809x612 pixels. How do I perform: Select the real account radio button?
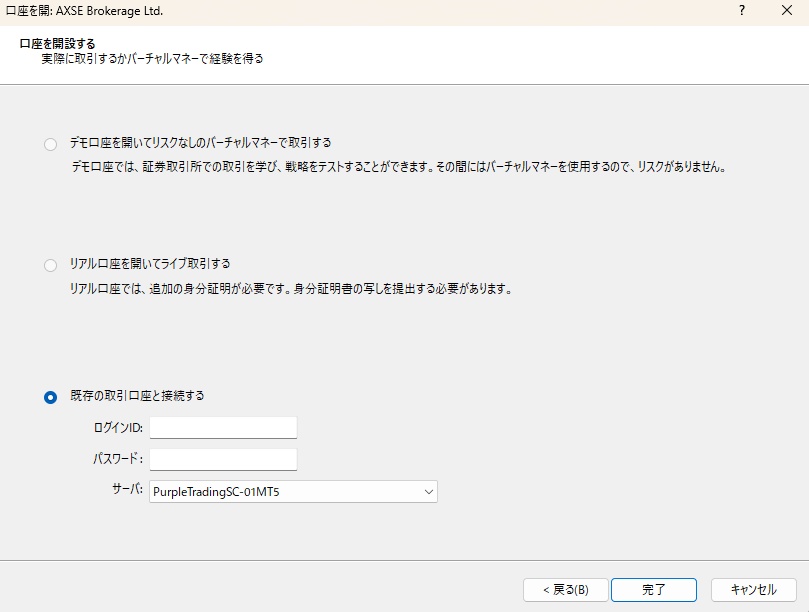point(51,266)
